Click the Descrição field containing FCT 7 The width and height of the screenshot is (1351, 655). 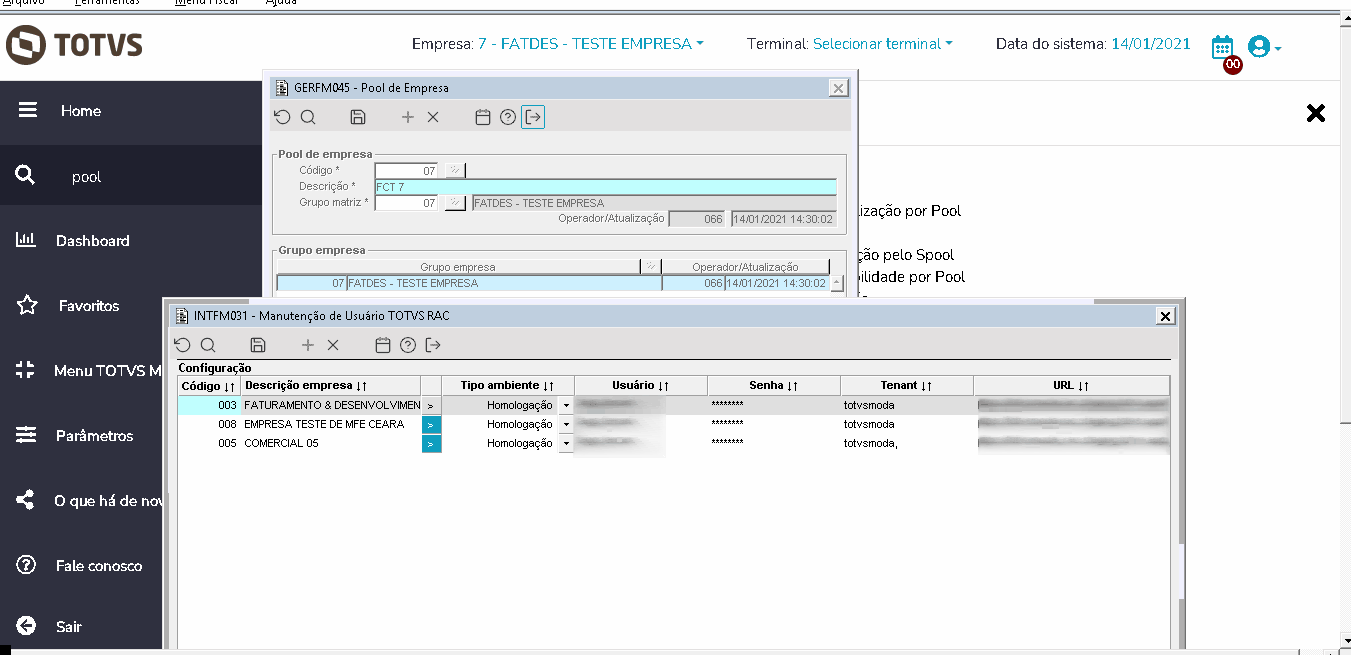(x=605, y=187)
